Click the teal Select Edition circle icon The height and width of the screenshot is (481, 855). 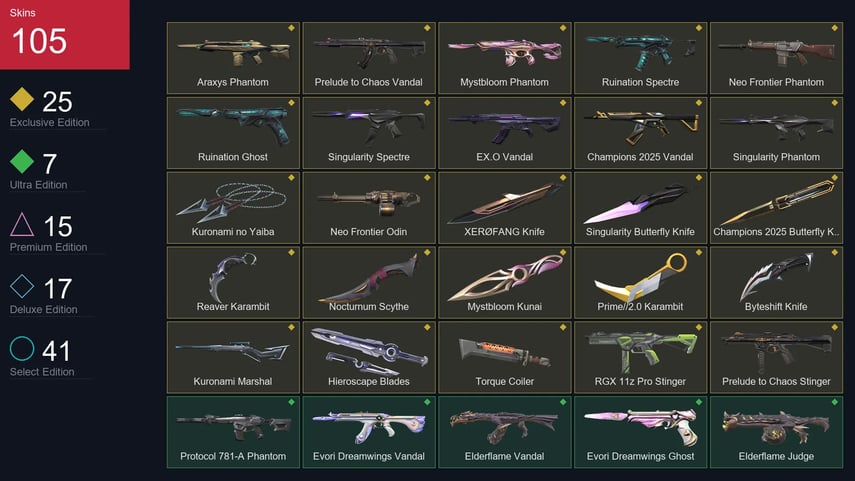[22, 348]
